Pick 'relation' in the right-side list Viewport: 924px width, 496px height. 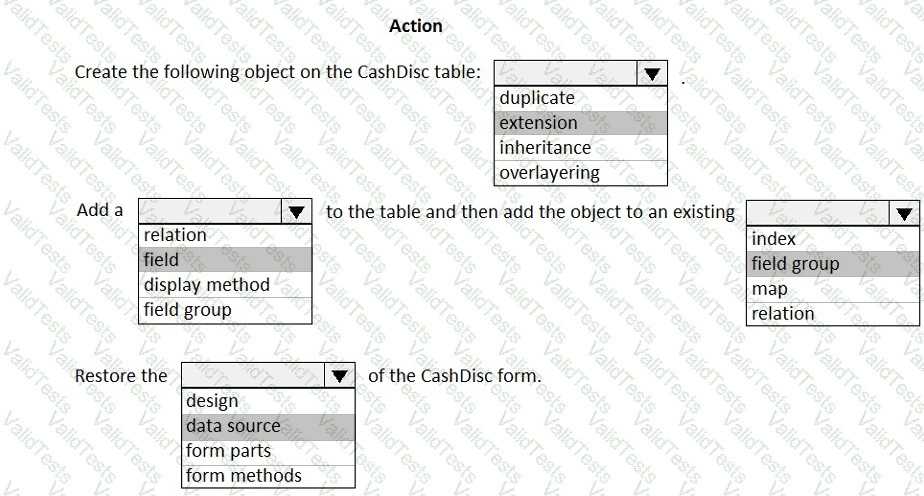[x=834, y=313]
